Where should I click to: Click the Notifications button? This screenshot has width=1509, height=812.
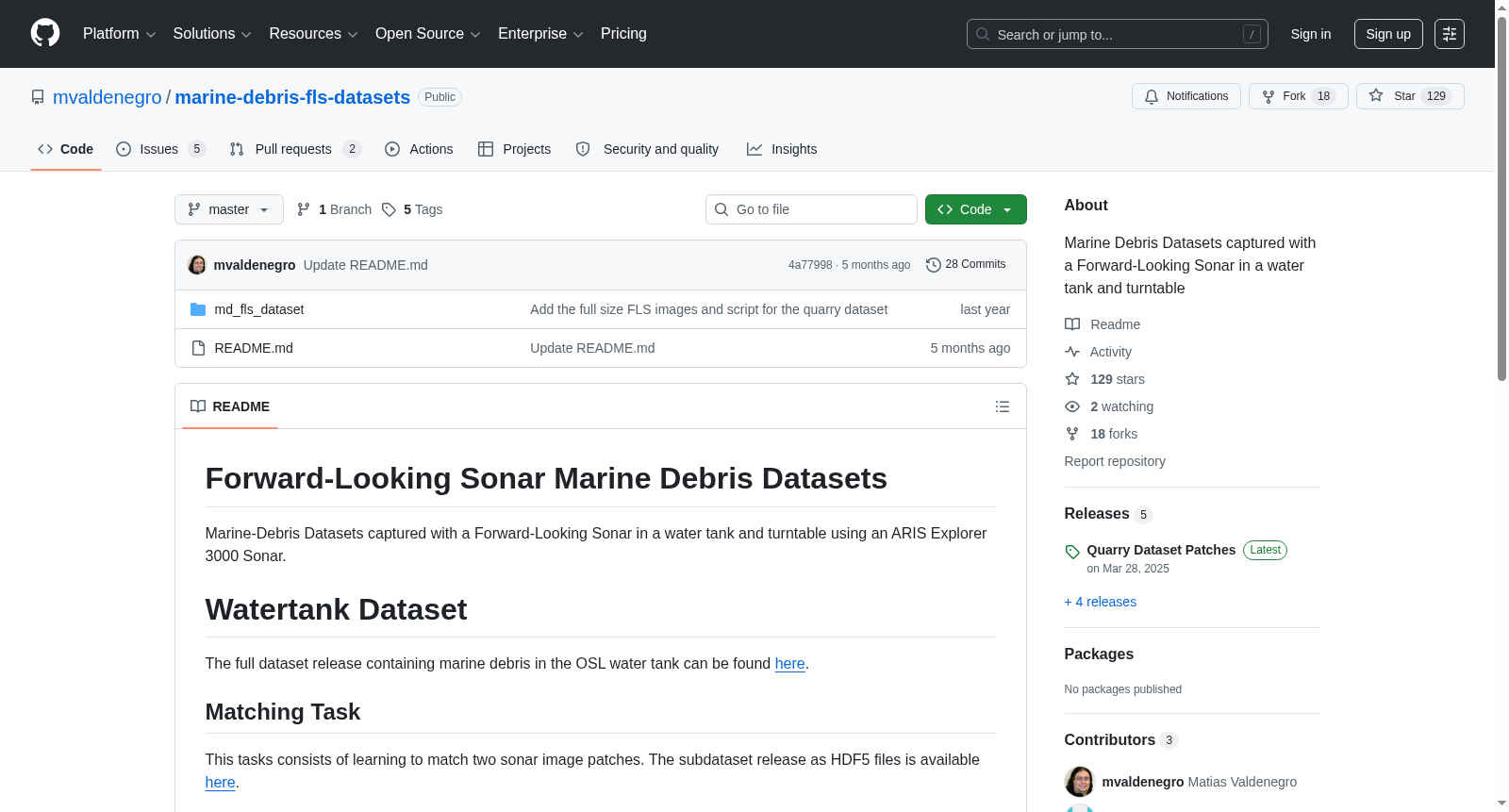click(x=1186, y=96)
